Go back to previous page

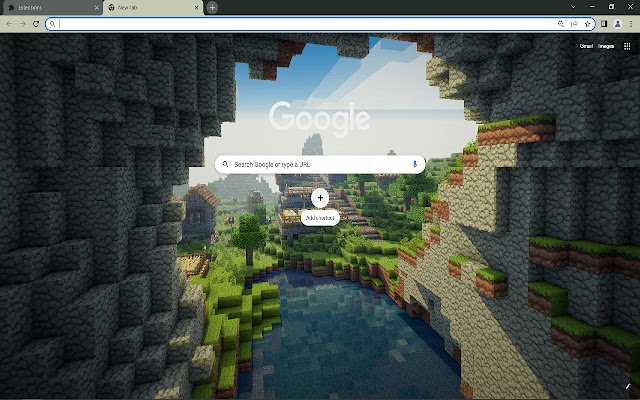pyautogui.click(x=9, y=24)
